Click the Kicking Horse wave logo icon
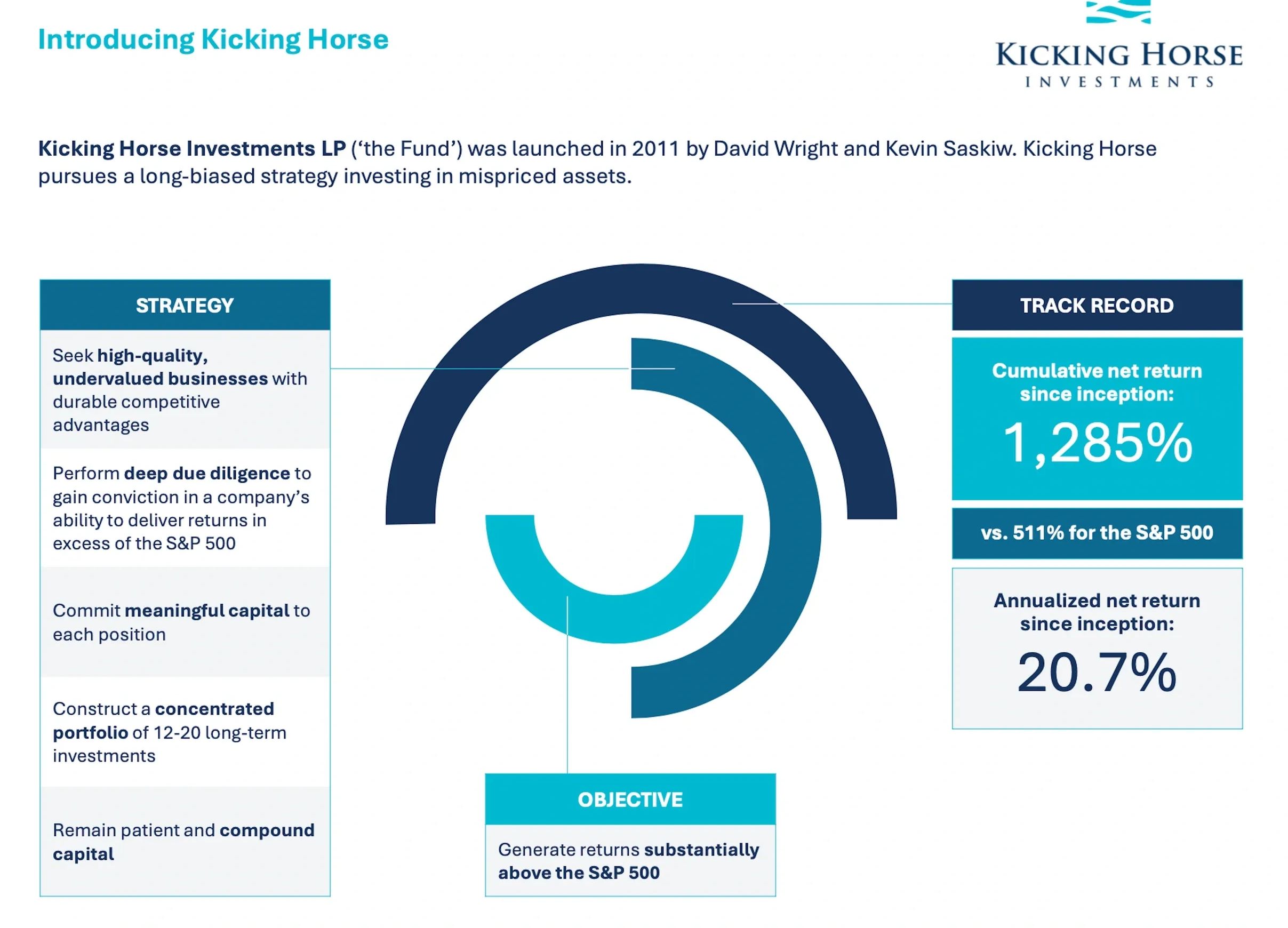 click(x=1118, y=11)
